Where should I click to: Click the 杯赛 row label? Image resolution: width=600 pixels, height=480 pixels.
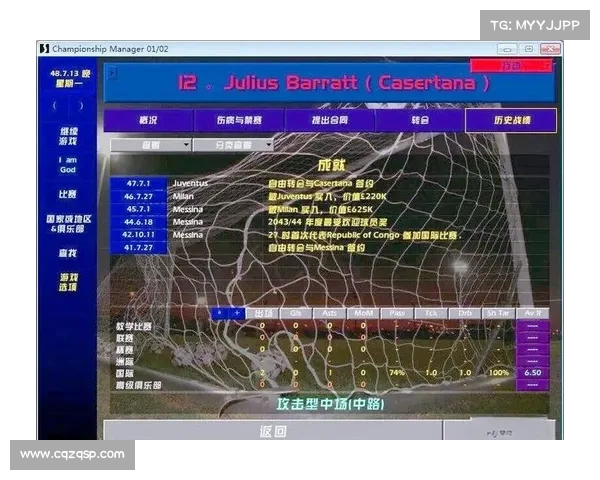pos(125,350)
